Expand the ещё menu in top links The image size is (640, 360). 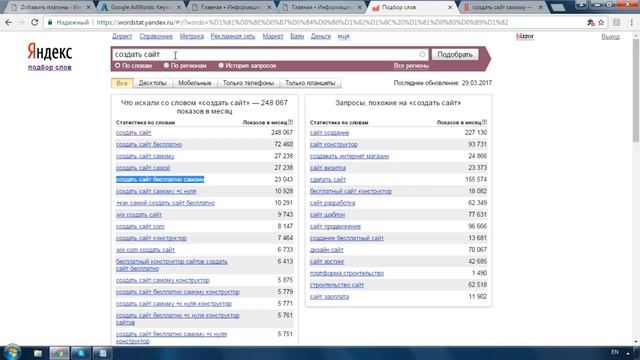[343, 36]
